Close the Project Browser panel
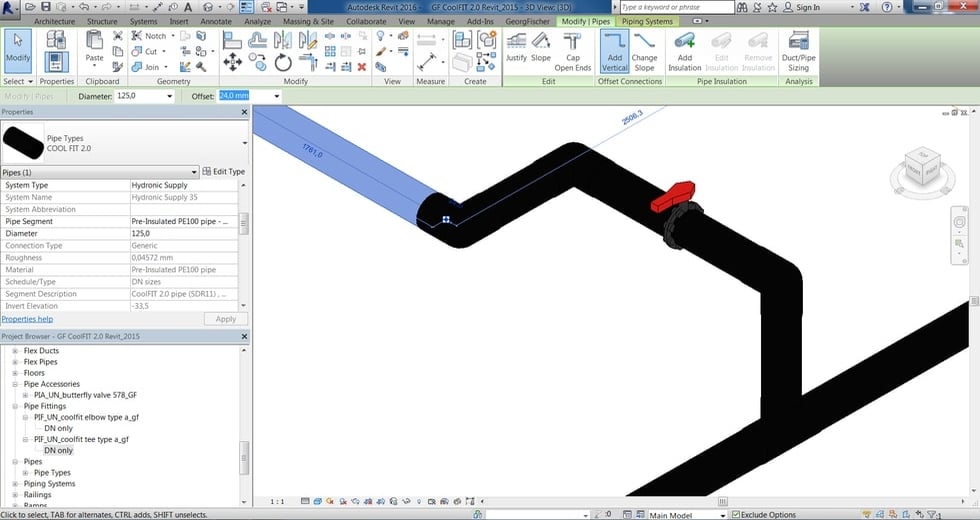 point(244,336)
